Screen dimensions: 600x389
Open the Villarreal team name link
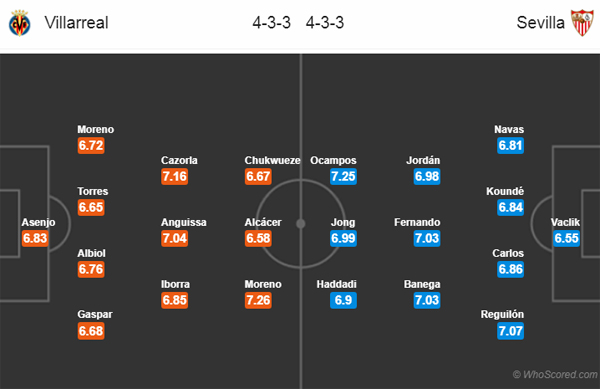(x=77, y=23)
